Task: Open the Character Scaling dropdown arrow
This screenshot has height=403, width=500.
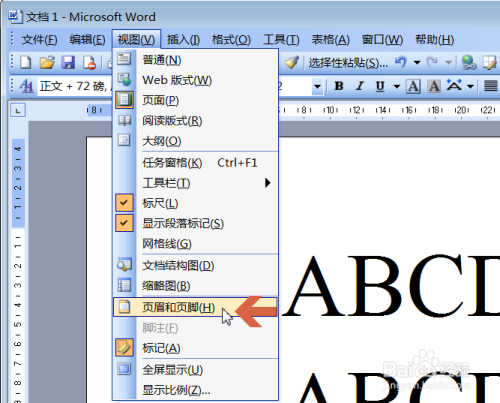Action: click(470, 86)
